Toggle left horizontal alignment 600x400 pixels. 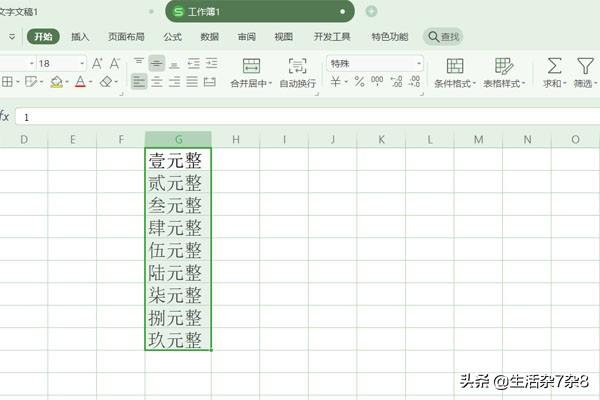click(x=139, y=82)
